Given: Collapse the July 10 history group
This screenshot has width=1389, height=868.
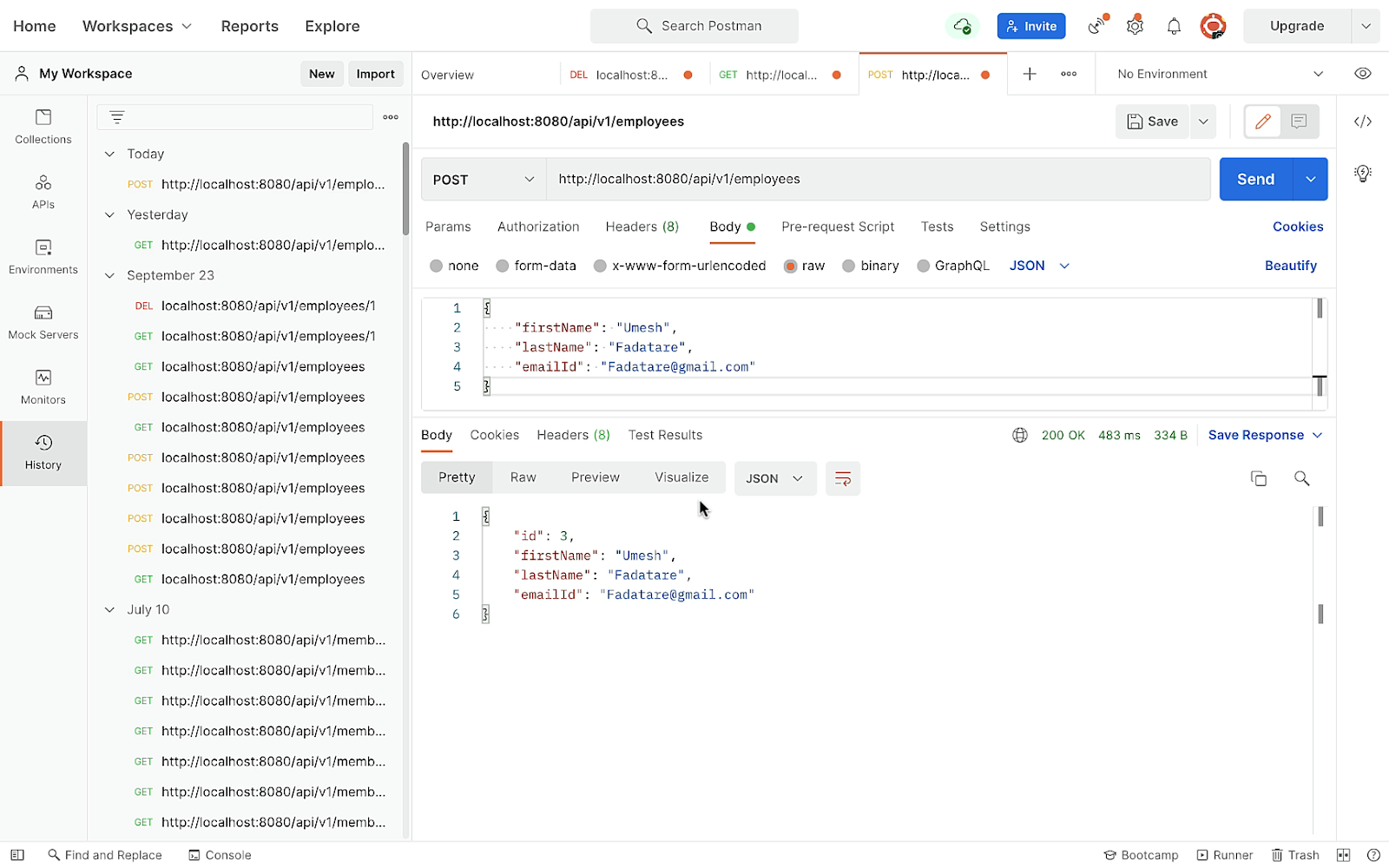Looking at the screenshot, I should click(x=109, y=609).
